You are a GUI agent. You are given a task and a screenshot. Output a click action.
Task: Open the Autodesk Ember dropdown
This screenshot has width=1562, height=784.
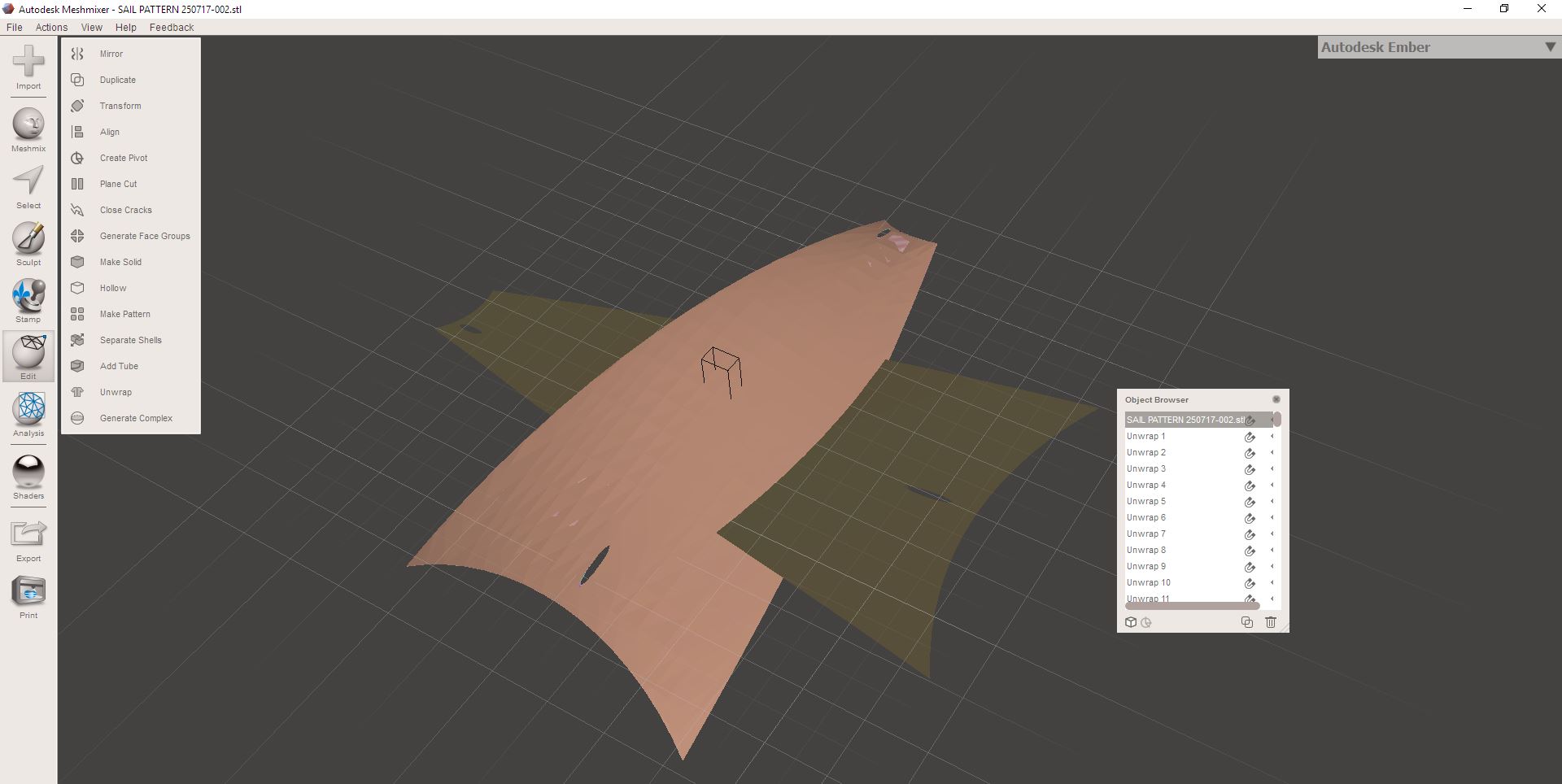[x=1549, y=47]
